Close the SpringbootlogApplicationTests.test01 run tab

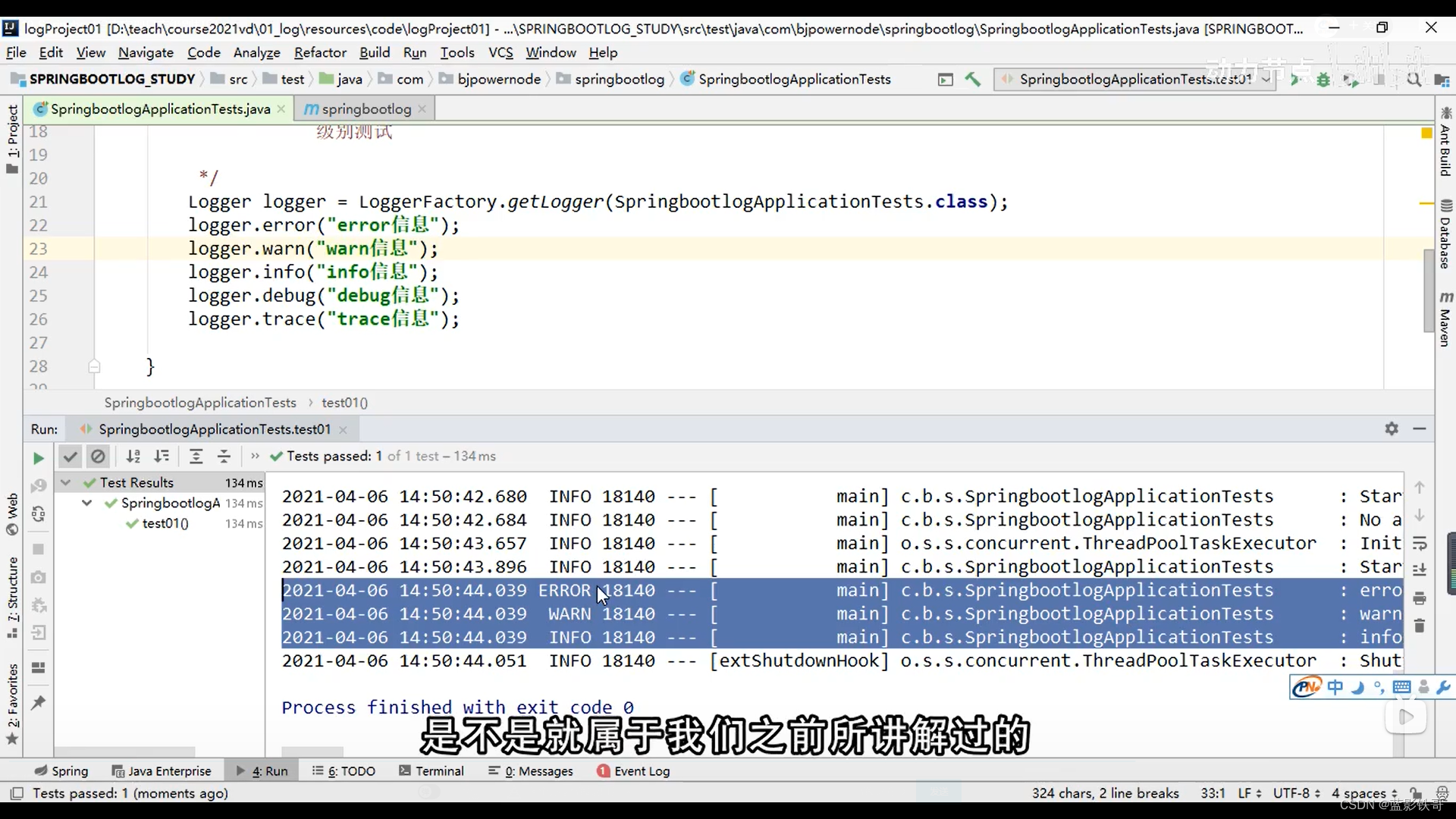click(344, 430)
